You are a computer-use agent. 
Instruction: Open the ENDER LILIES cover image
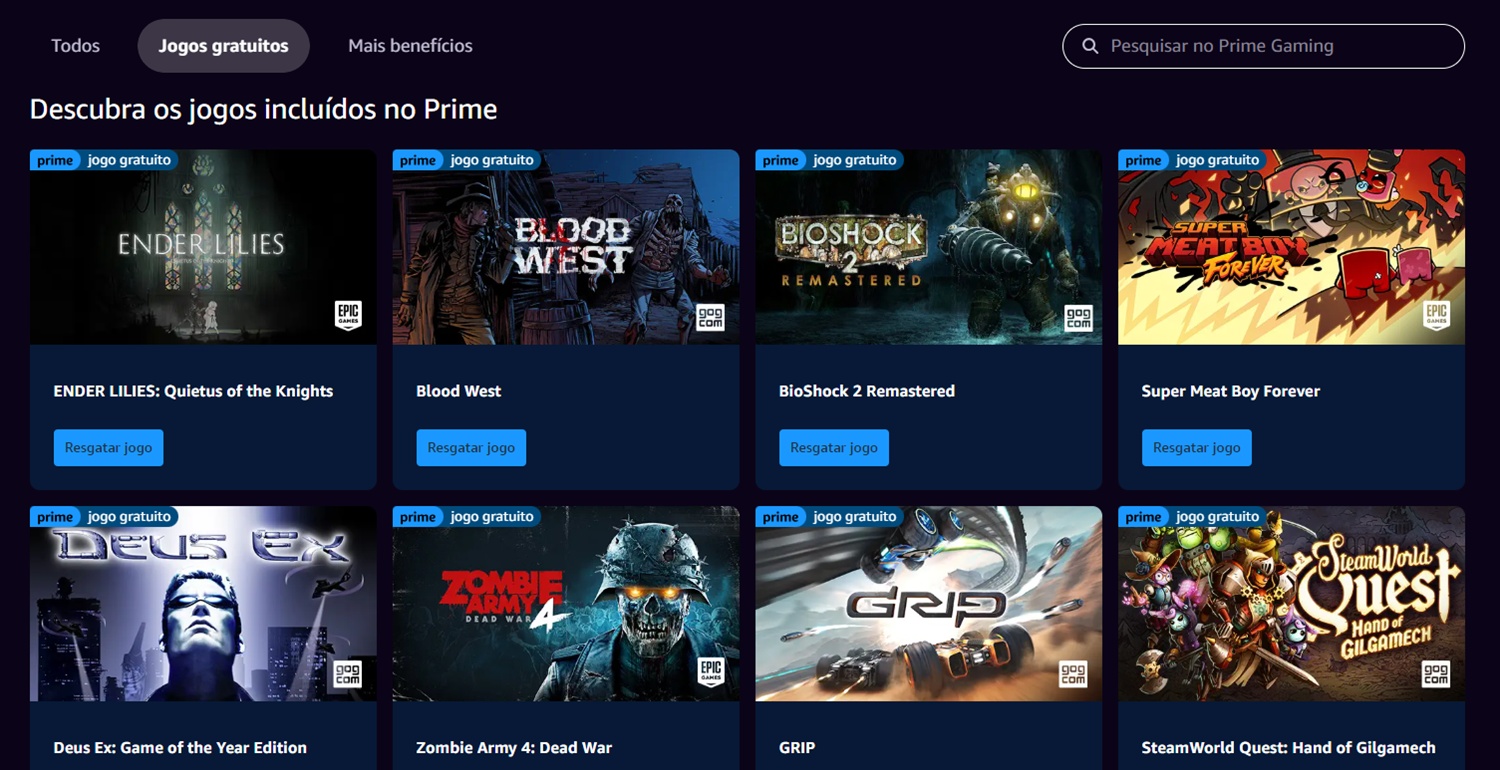(203, 247)
